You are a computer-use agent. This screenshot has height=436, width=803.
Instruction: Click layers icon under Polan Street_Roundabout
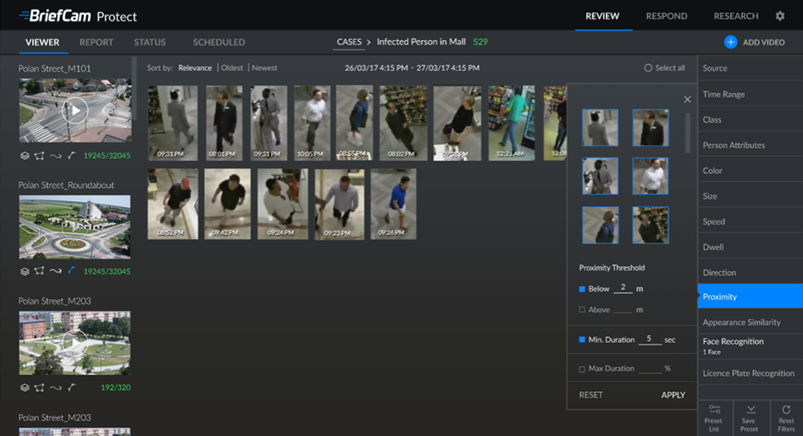click(x=25, y=272)
